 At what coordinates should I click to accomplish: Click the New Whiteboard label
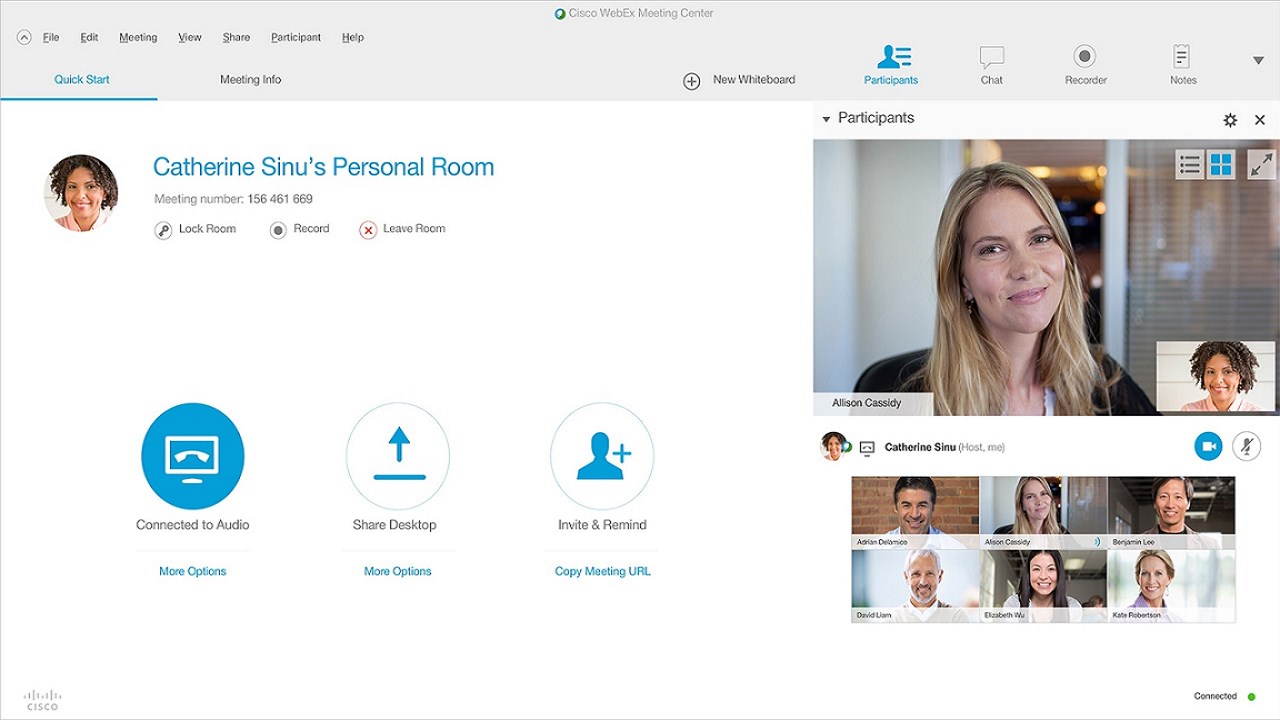[x=754, y=80]
